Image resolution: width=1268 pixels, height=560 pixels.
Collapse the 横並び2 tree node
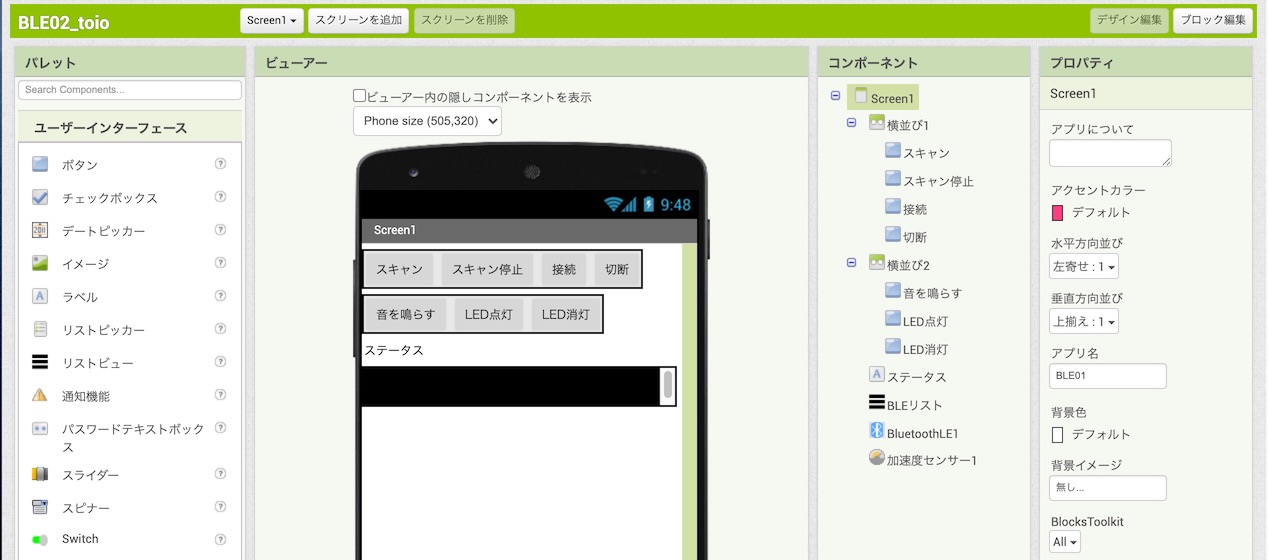click(x=851, y=263)
